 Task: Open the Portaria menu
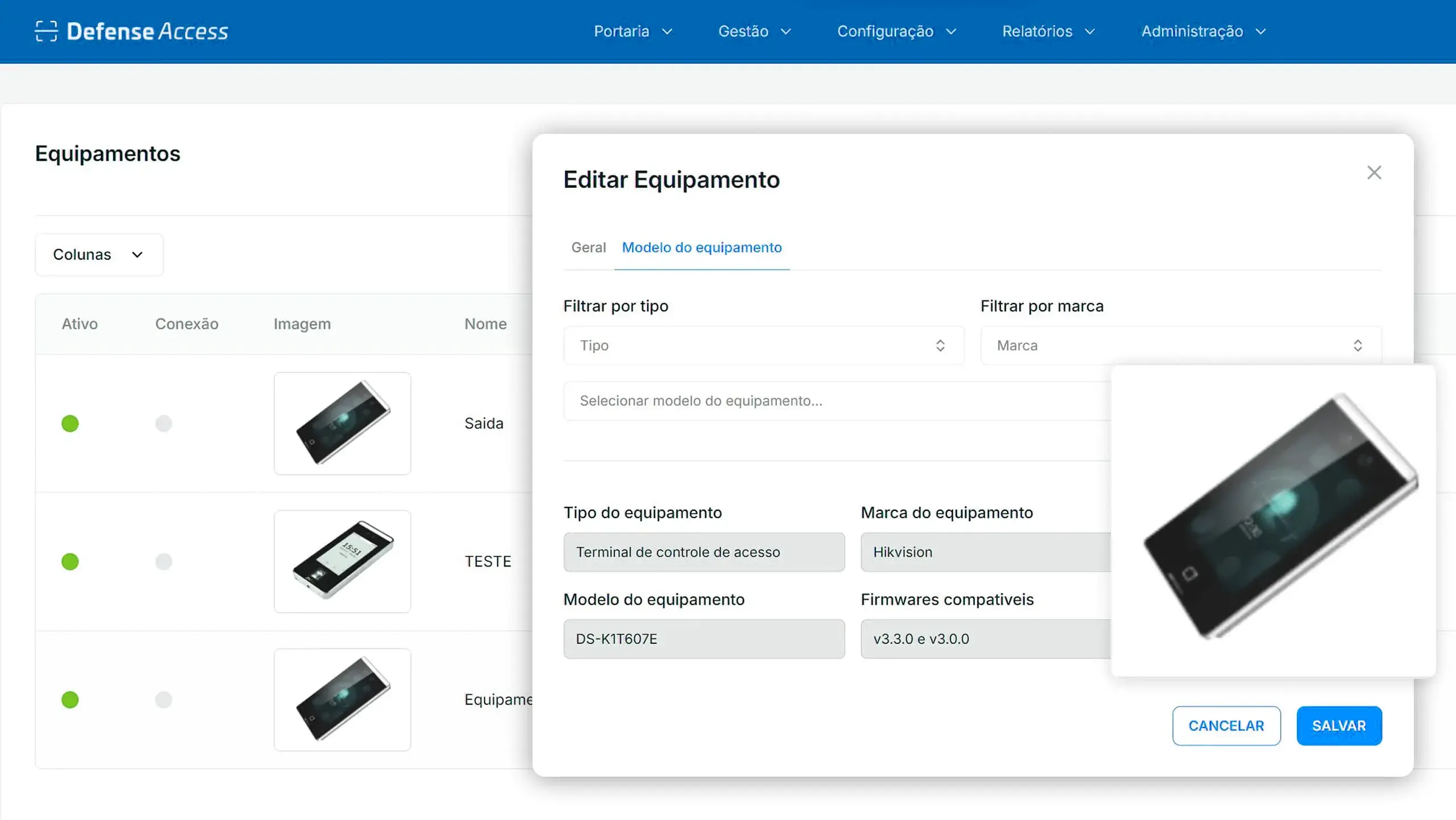tap(632, 31)
